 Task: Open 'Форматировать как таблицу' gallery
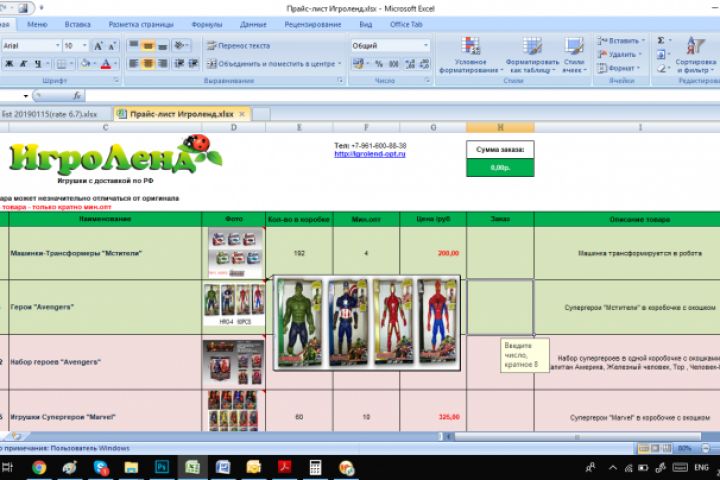point(532,54)
